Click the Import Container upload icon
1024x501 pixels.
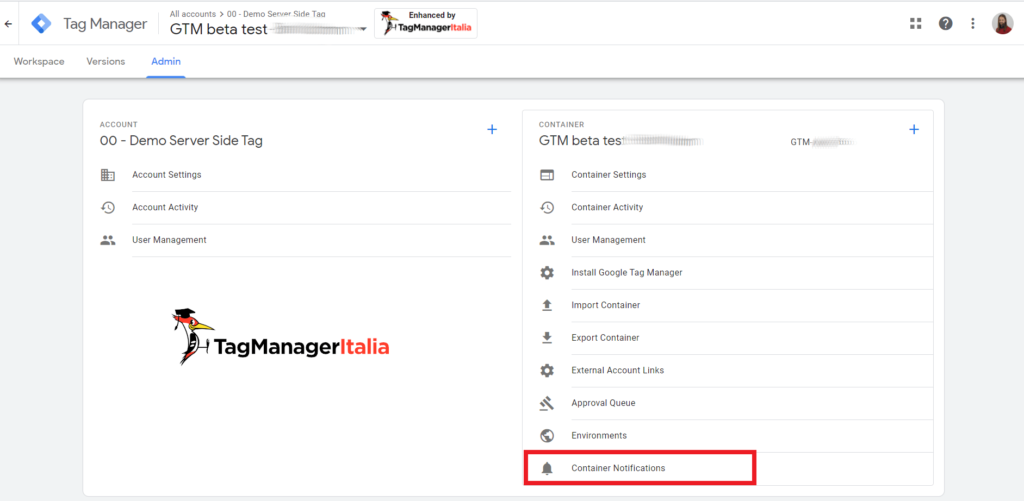pyautogui.click(x=547, y=305)
